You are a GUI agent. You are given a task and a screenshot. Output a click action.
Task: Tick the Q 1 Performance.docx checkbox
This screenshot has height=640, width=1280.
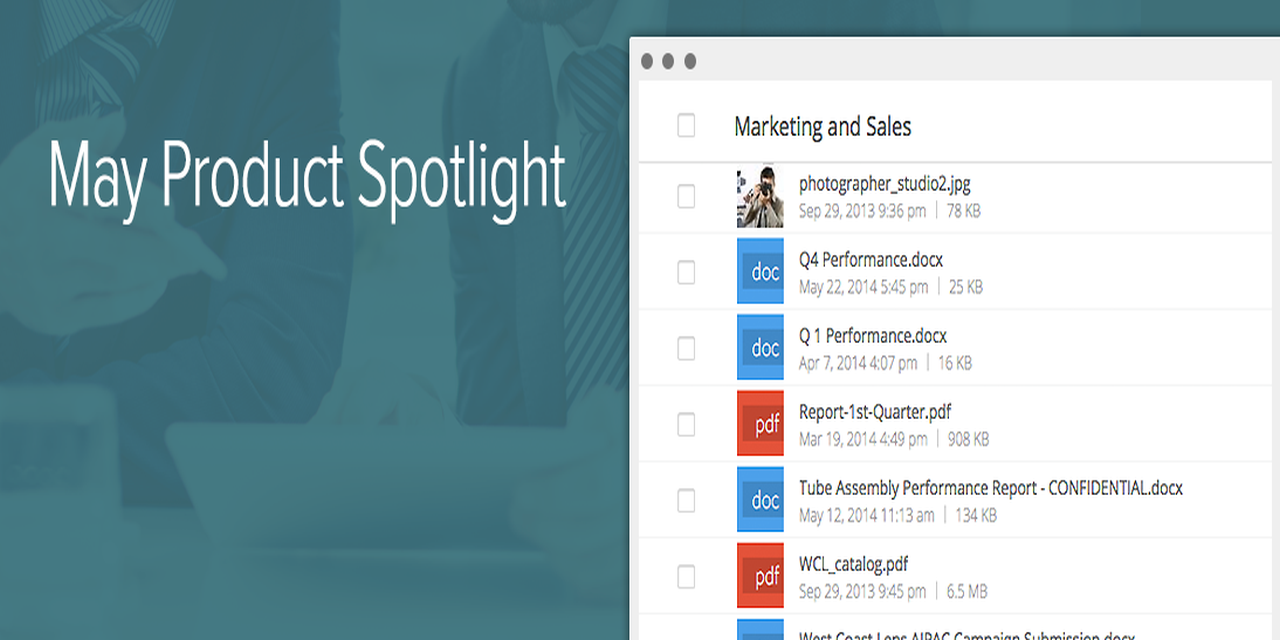tap(686, 348)
